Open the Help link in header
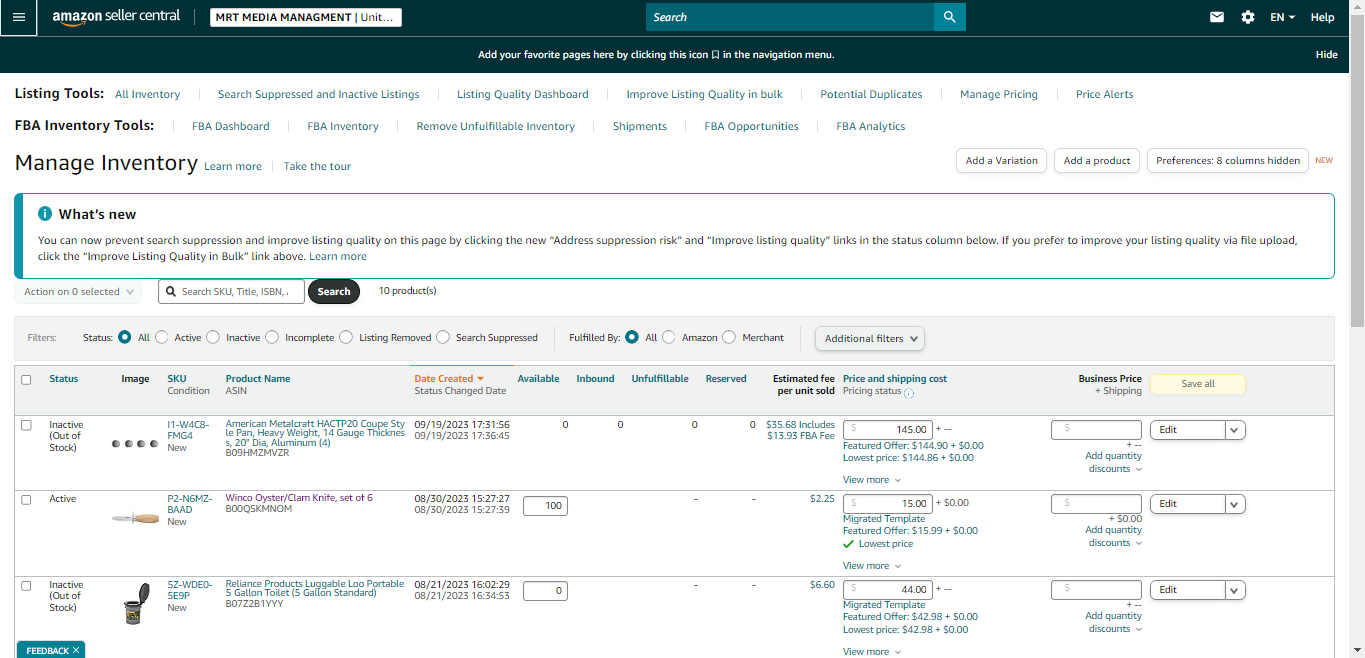Viewport: 1365px width, 658px height. tap(1323, 17)
